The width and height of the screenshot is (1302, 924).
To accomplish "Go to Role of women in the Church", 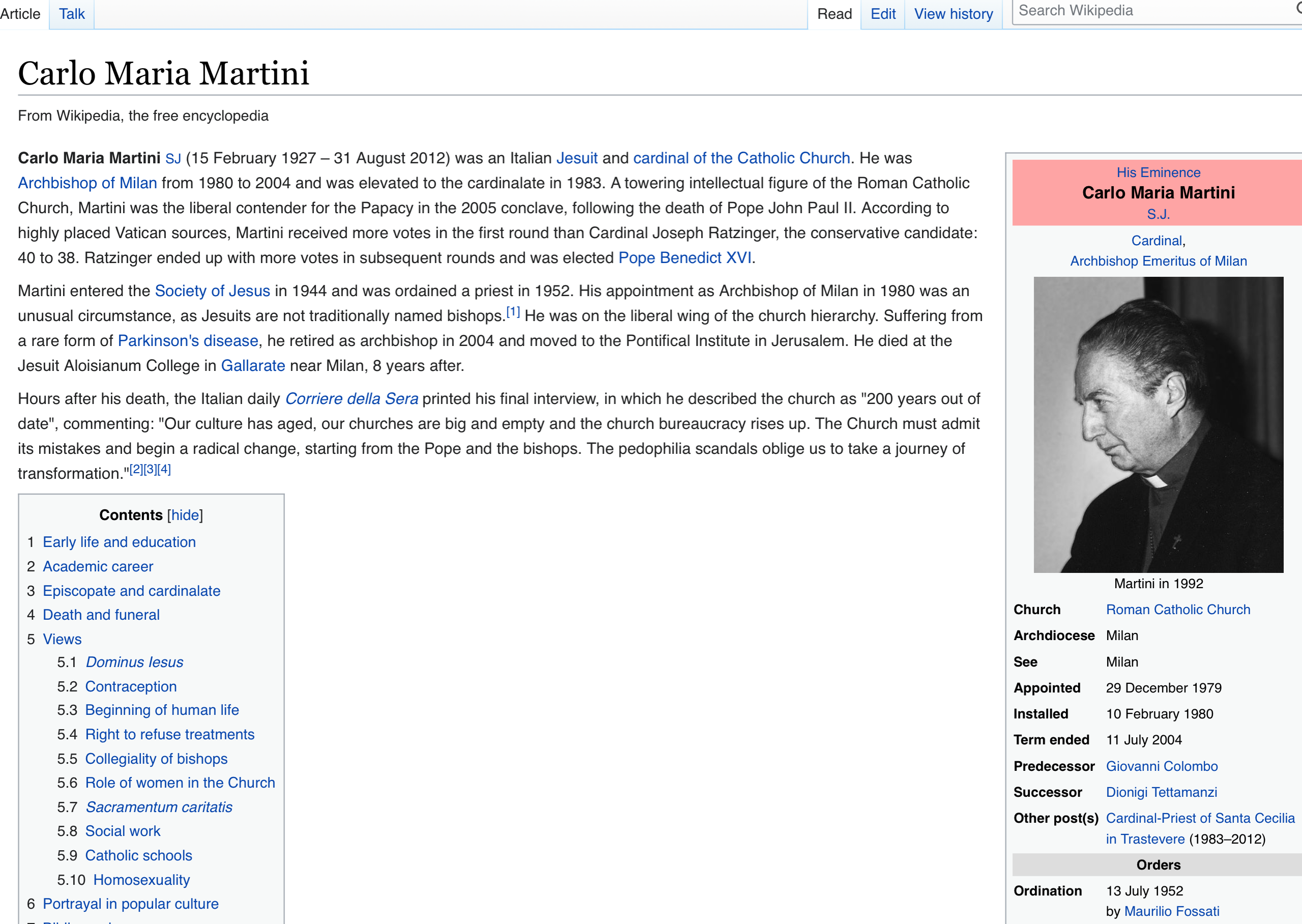I will [x=180, y=783].
